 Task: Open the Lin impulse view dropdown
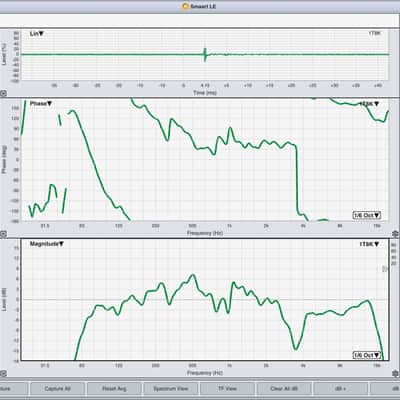(x=37, y=34)
